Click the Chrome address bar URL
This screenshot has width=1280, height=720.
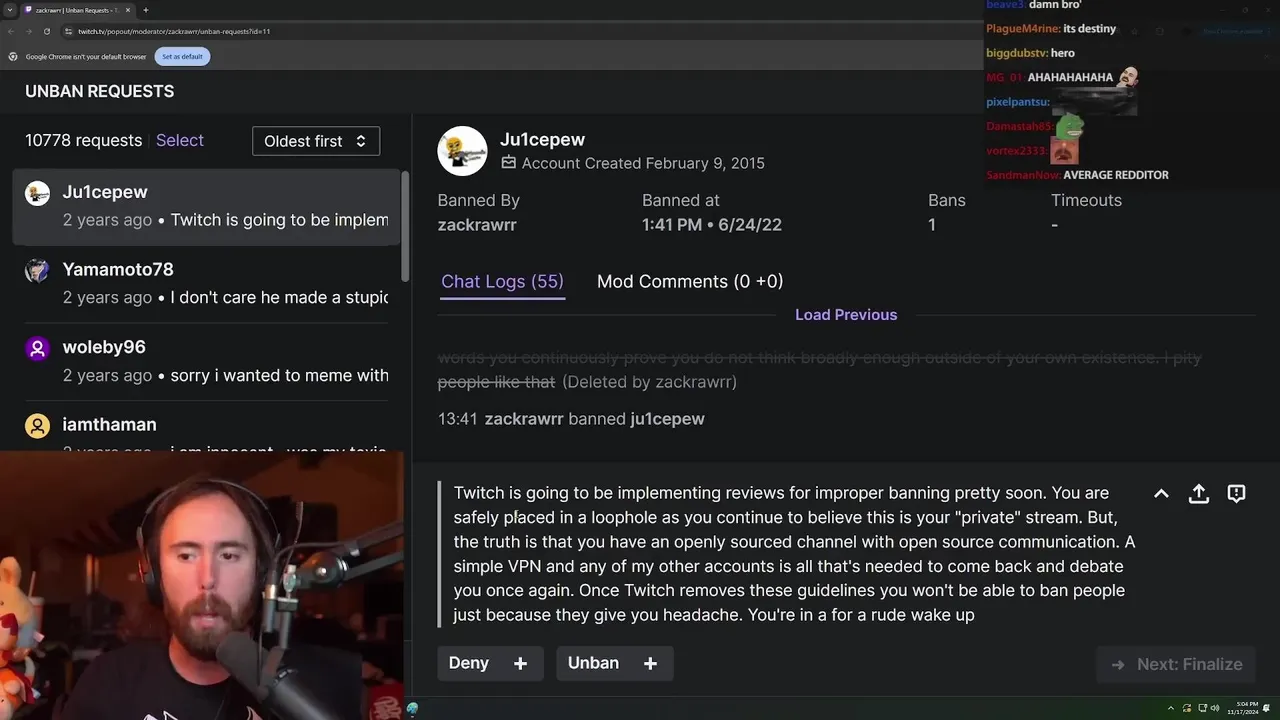(174, 31)
